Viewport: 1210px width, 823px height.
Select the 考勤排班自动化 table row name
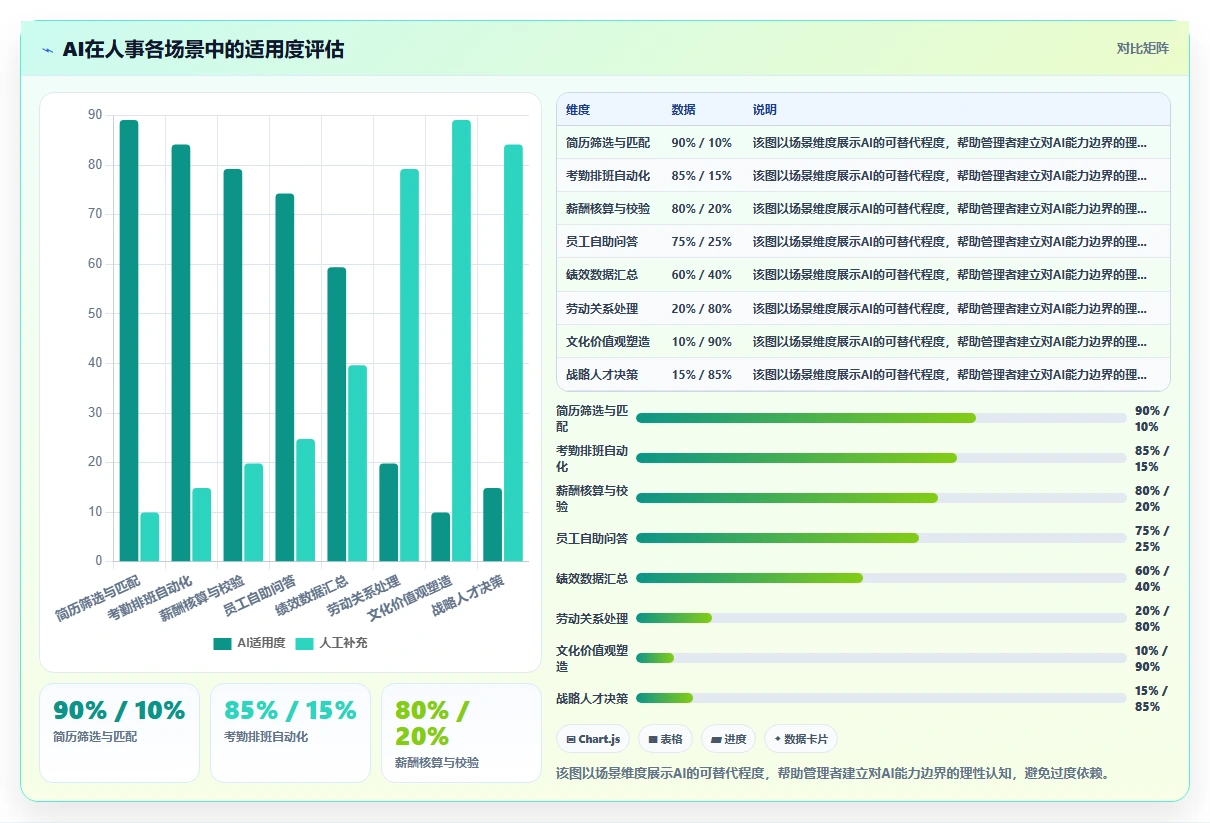coord(608,176)
